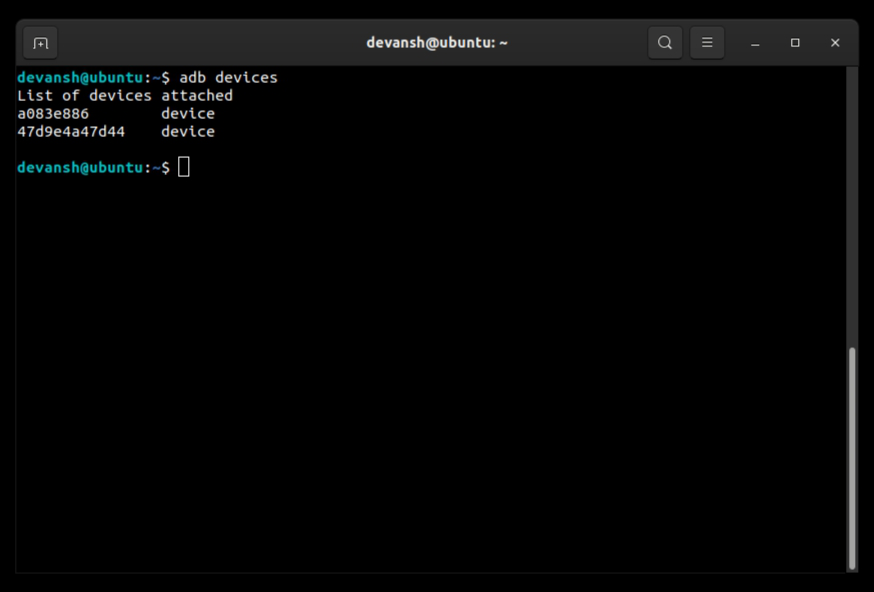Click the block cursor at the prompt
Image resolution: width=874 pixels, height=592 pixels.
184,167
